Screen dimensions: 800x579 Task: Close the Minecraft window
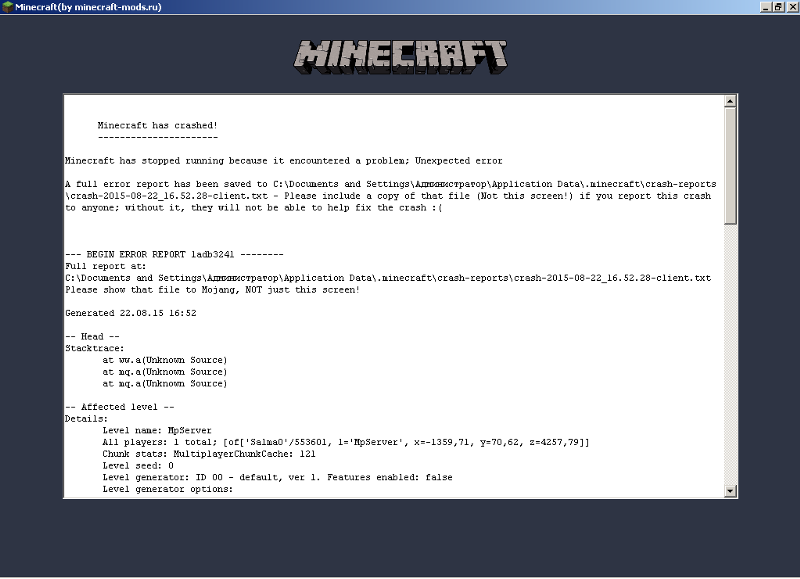(x=792, y=7)
